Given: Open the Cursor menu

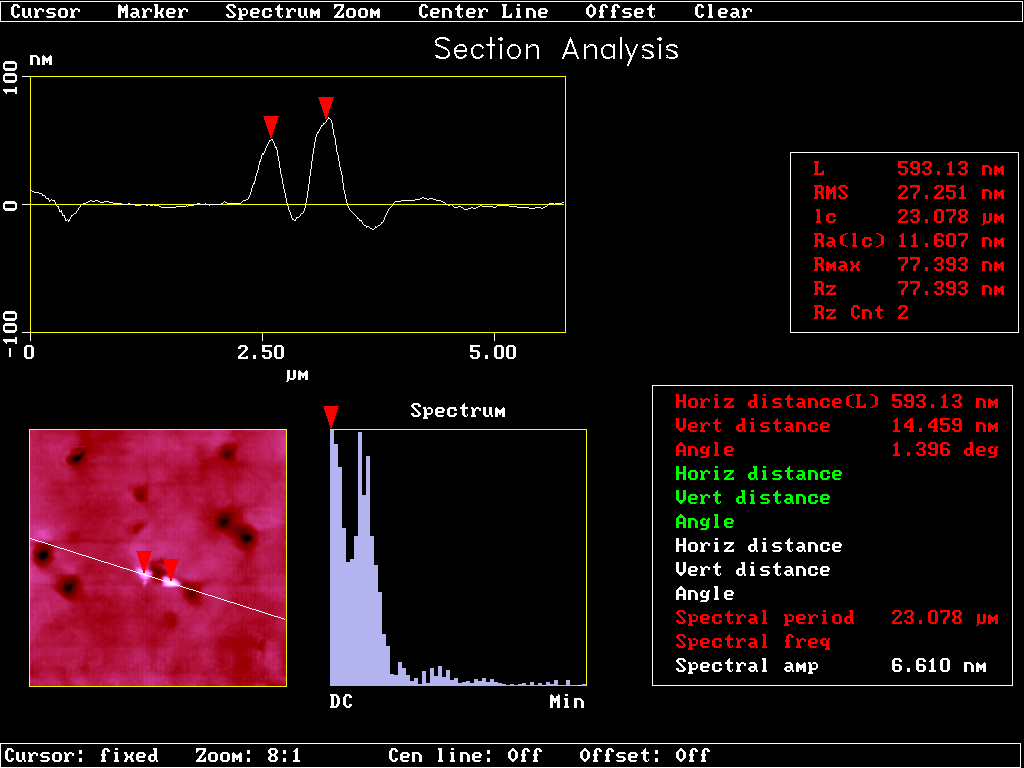Looking at the screenshot, I should click(45, 12).
